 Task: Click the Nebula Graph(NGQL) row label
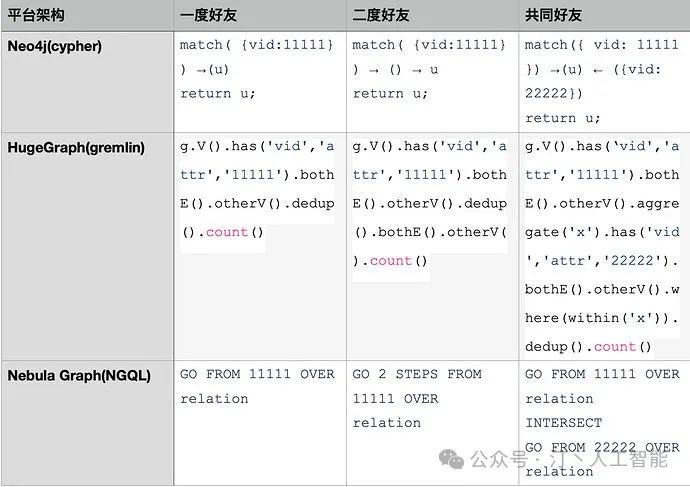point(79,375)
